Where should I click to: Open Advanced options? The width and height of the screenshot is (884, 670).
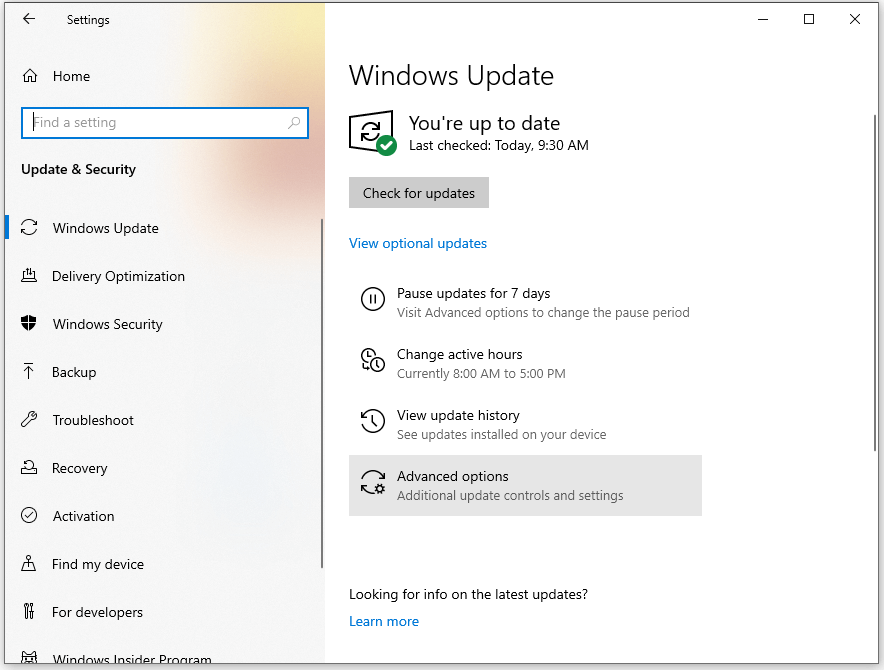tap(525, 486)
